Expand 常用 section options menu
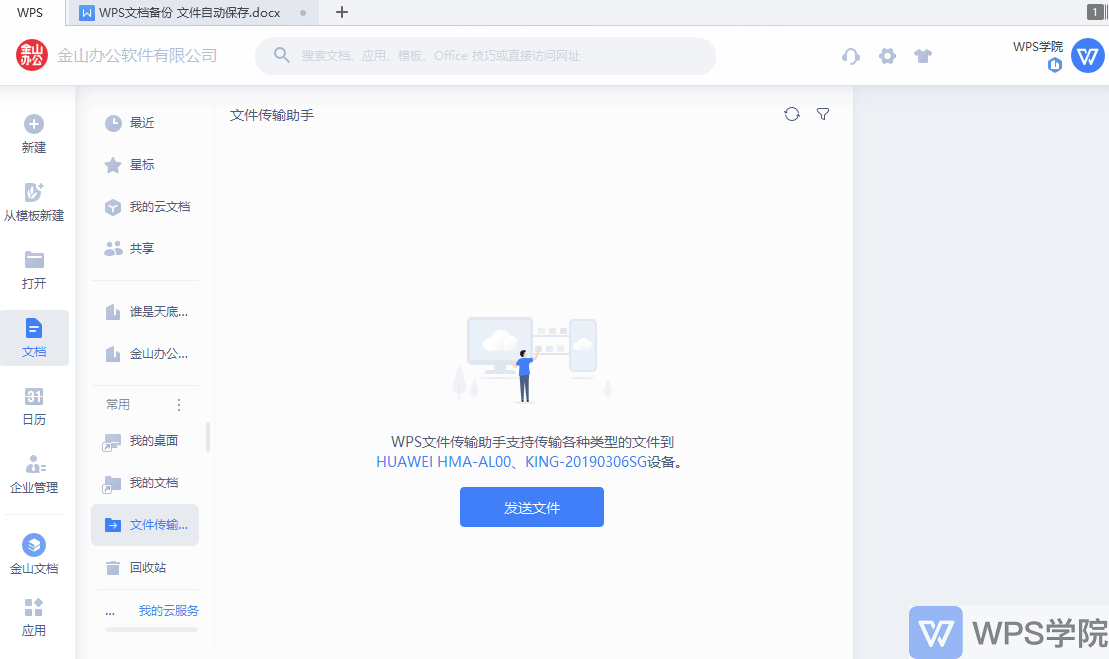Viewport: 1109px width, 659px height. pyautogui.click(x=179, y=405)
